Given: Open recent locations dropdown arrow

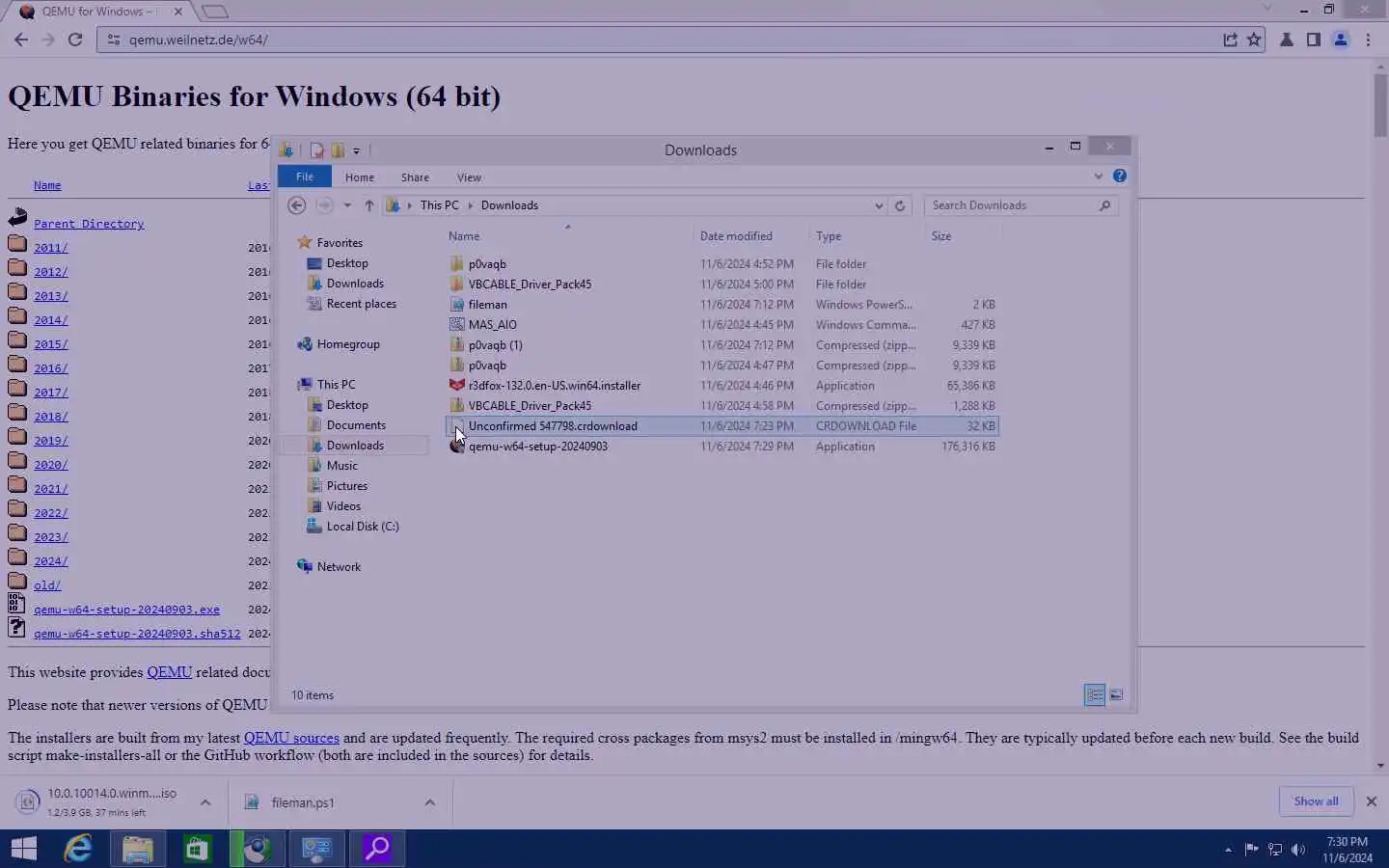Looking at the screenshot, I should click(347, 205).
